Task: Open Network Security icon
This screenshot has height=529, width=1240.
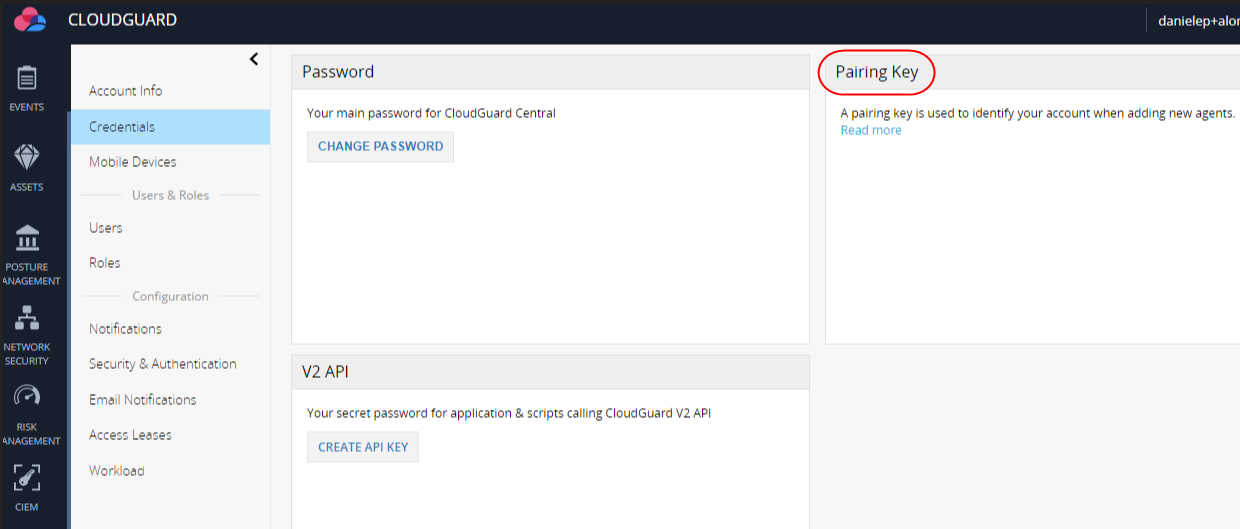Action: click(x=27, y=318)
